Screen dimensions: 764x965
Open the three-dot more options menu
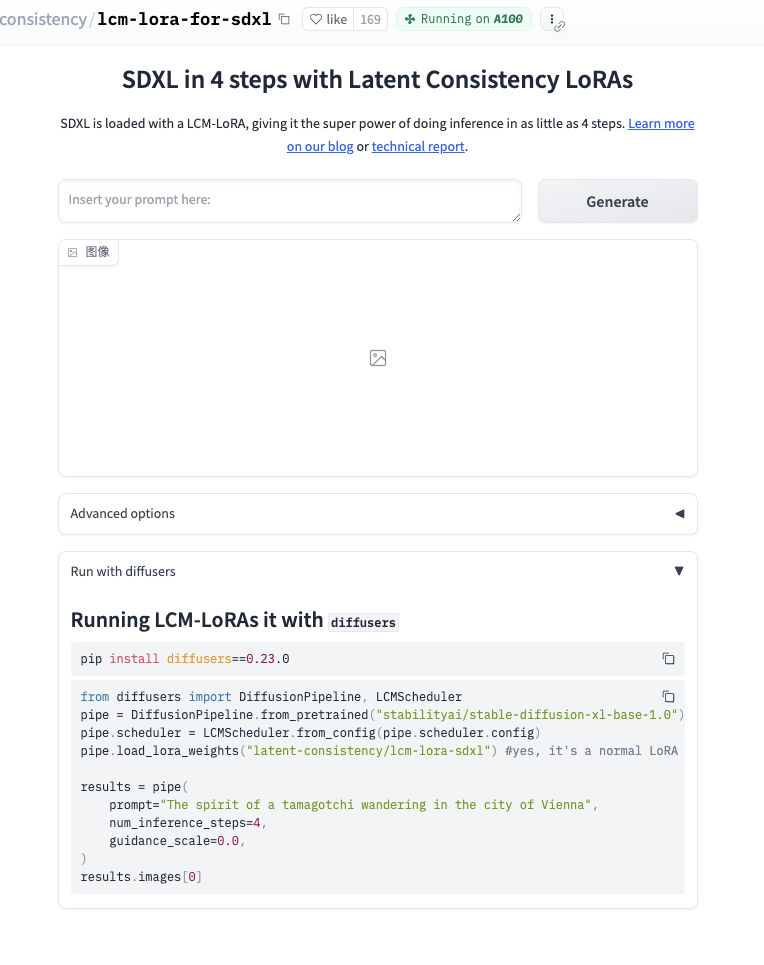[x=552, y=19]
